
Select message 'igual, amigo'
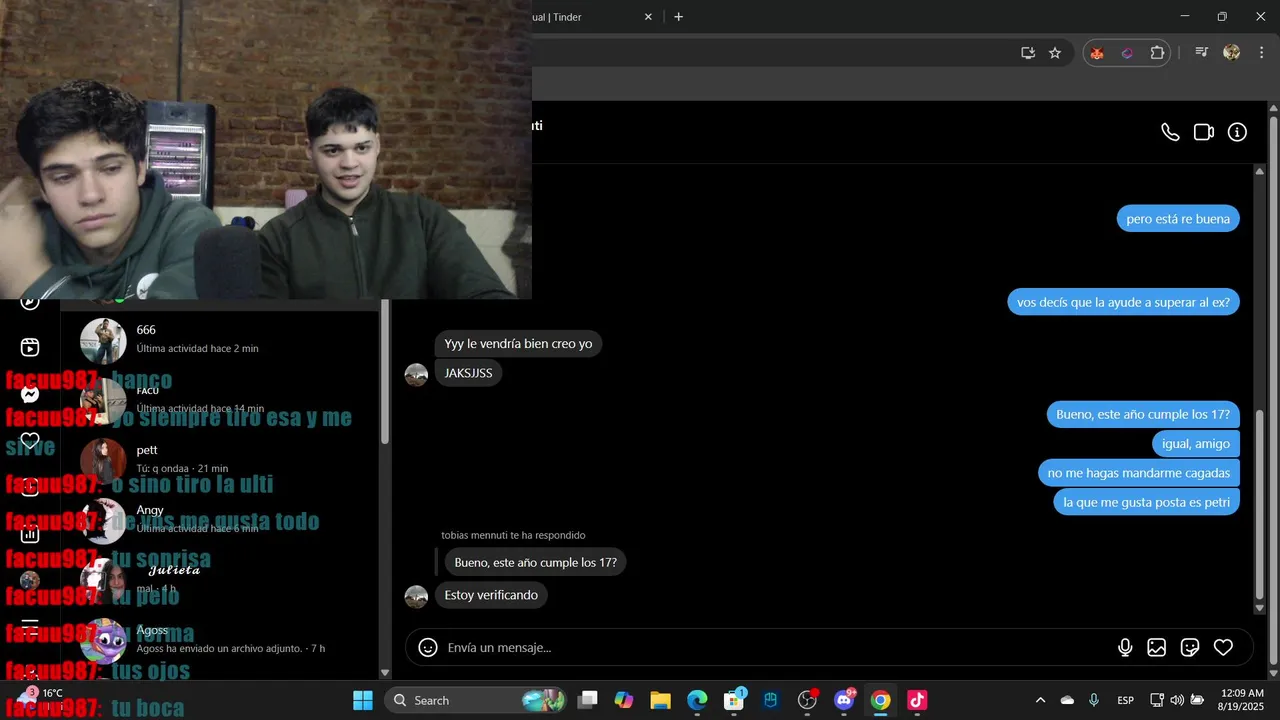(x=1196, y=444)
